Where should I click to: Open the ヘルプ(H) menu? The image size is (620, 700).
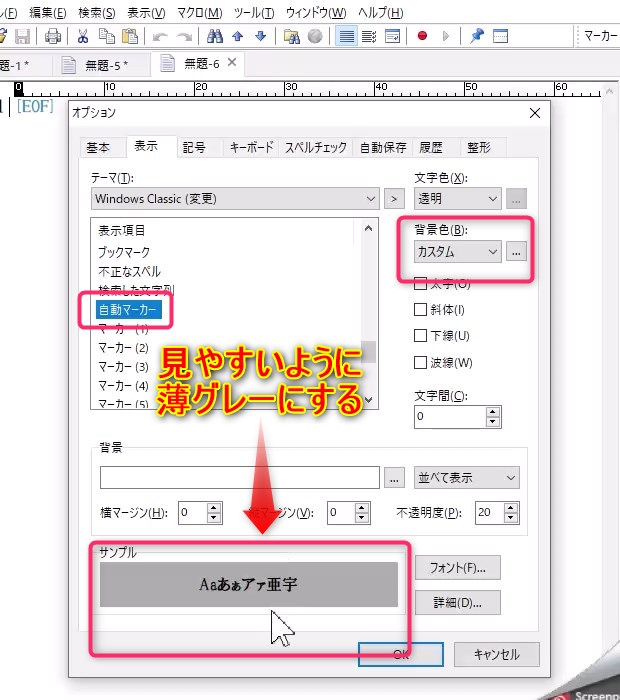coord(380,13)
